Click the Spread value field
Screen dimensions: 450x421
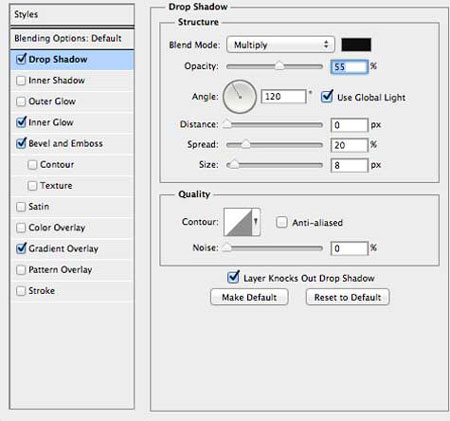pyautogui.click(x=349, y=145)
